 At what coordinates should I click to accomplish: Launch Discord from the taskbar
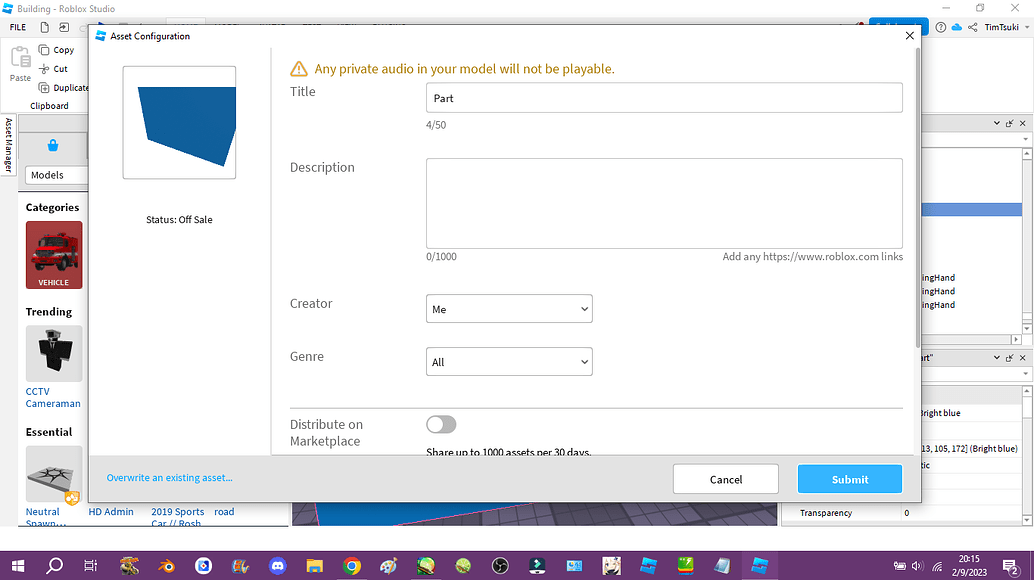point(278,565)
